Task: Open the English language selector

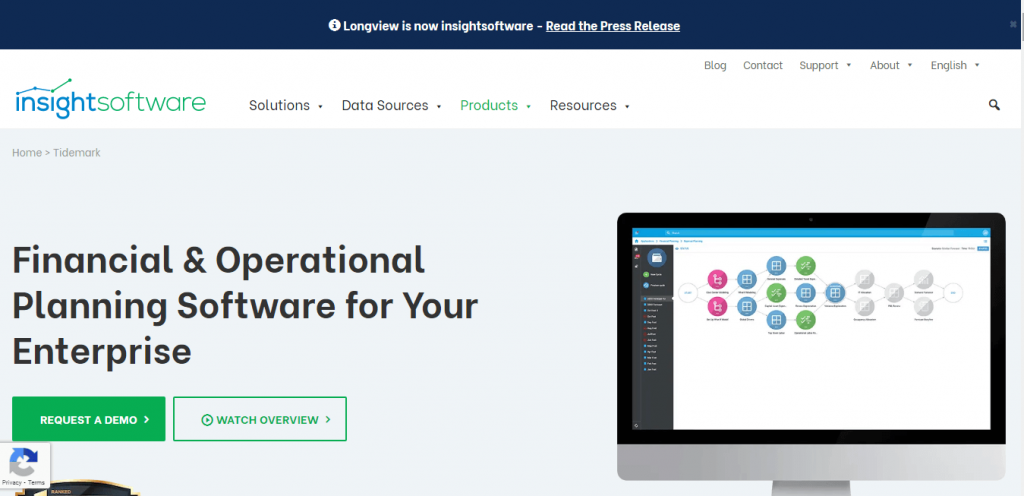Action: (x=955, y=65)
